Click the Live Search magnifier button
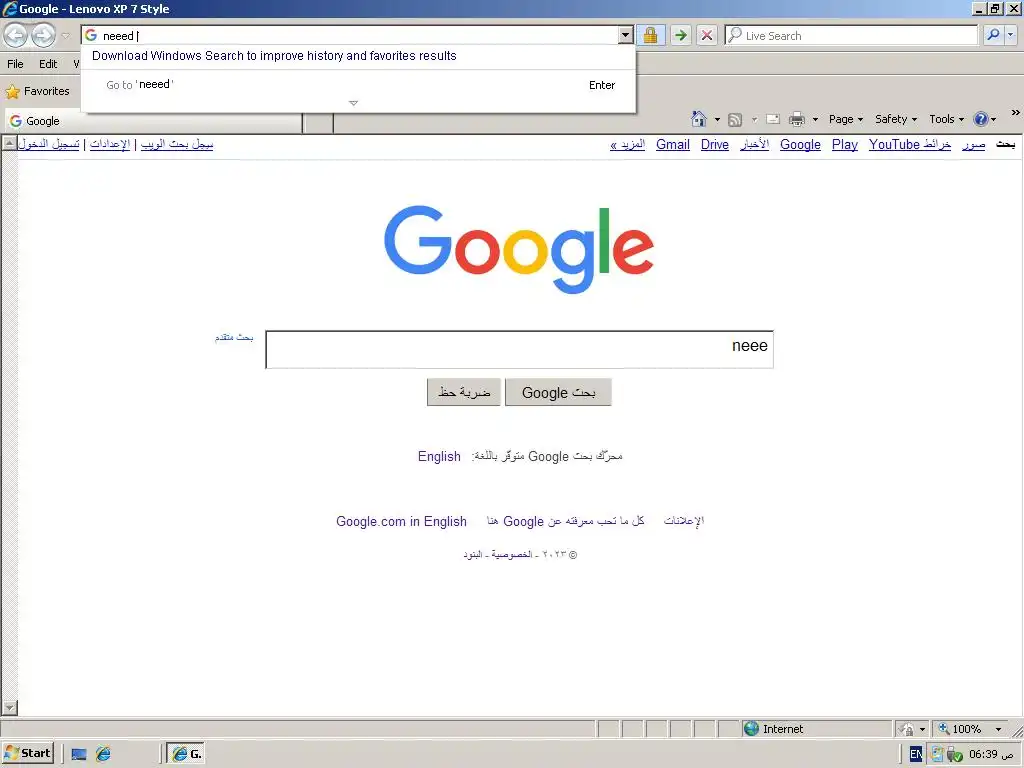Image resolution: width=1024 pixels, height=768 pixels. [993, 35]
